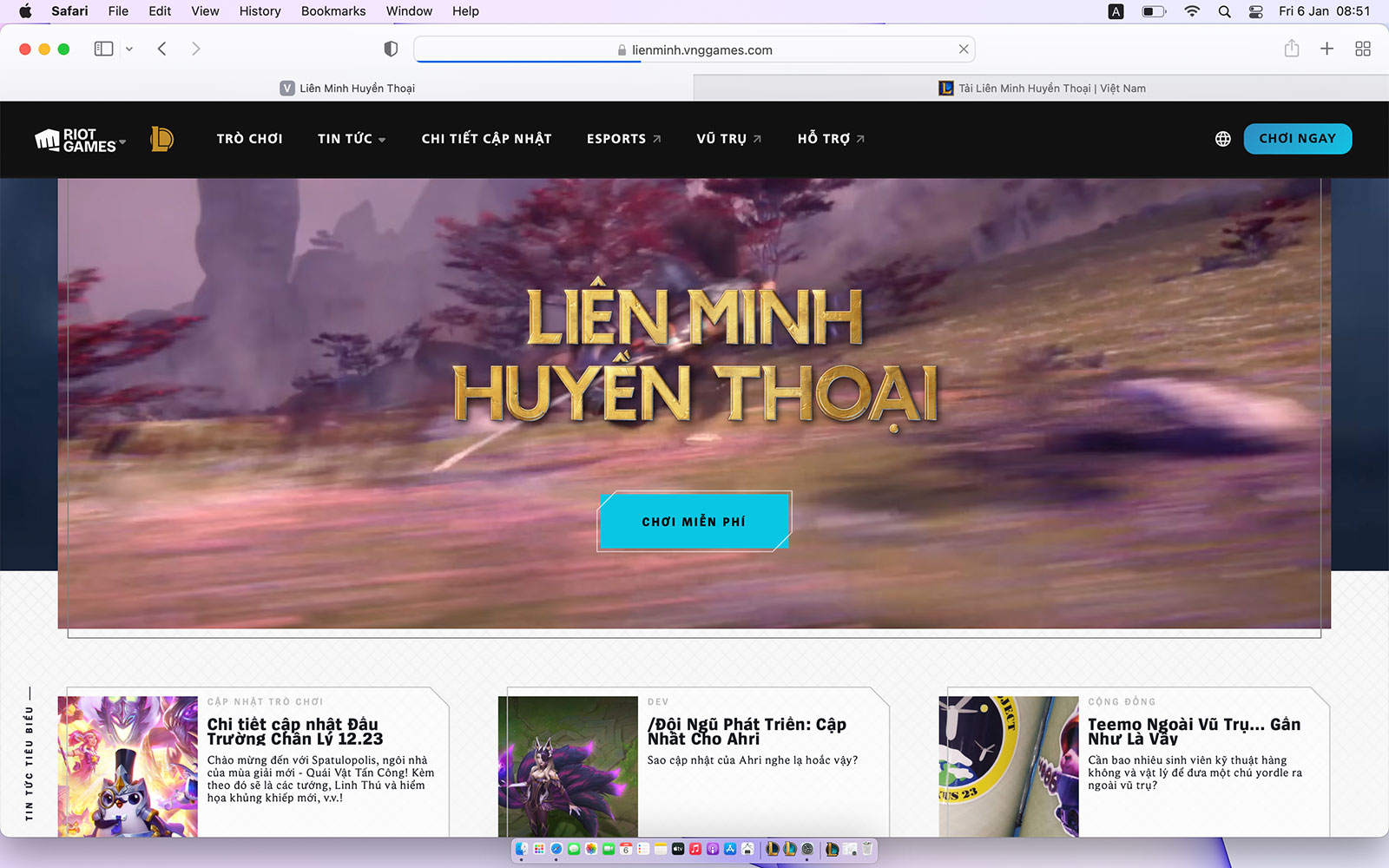Click the lienminh.vnggames.com address bar
Screen dimensions: 1389x868
(694, 49)
